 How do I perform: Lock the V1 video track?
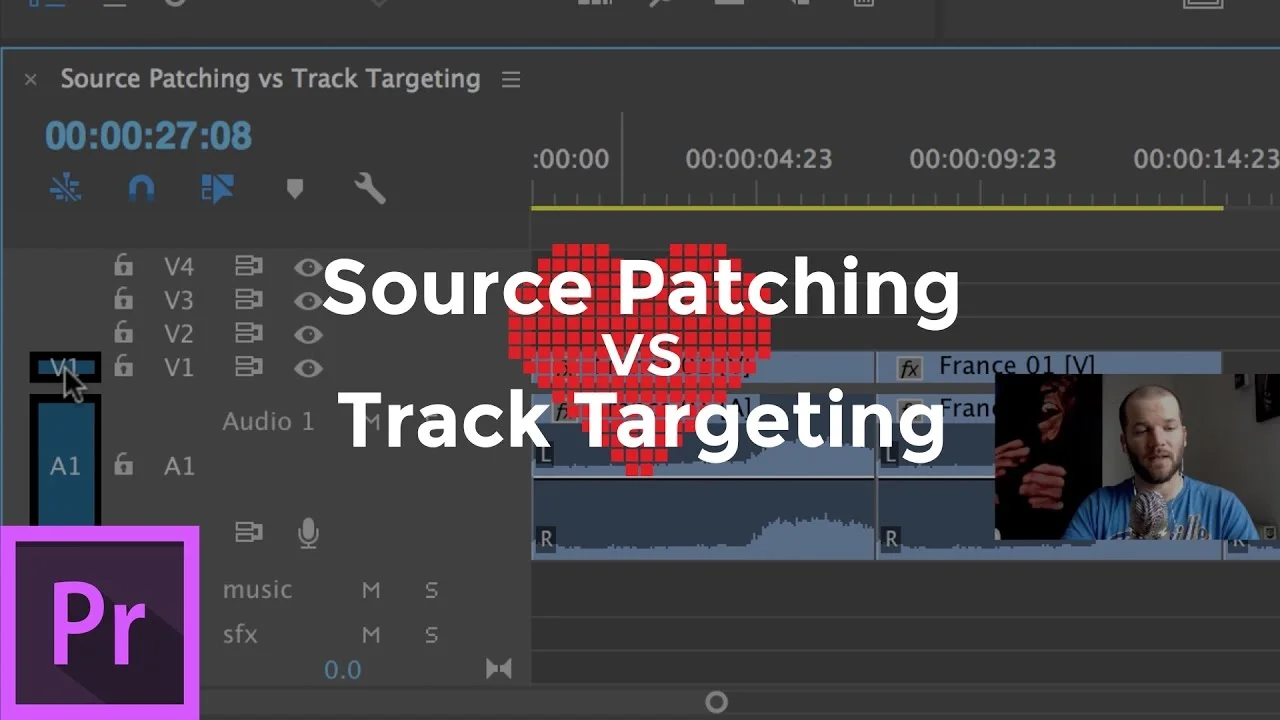[123, 368]
